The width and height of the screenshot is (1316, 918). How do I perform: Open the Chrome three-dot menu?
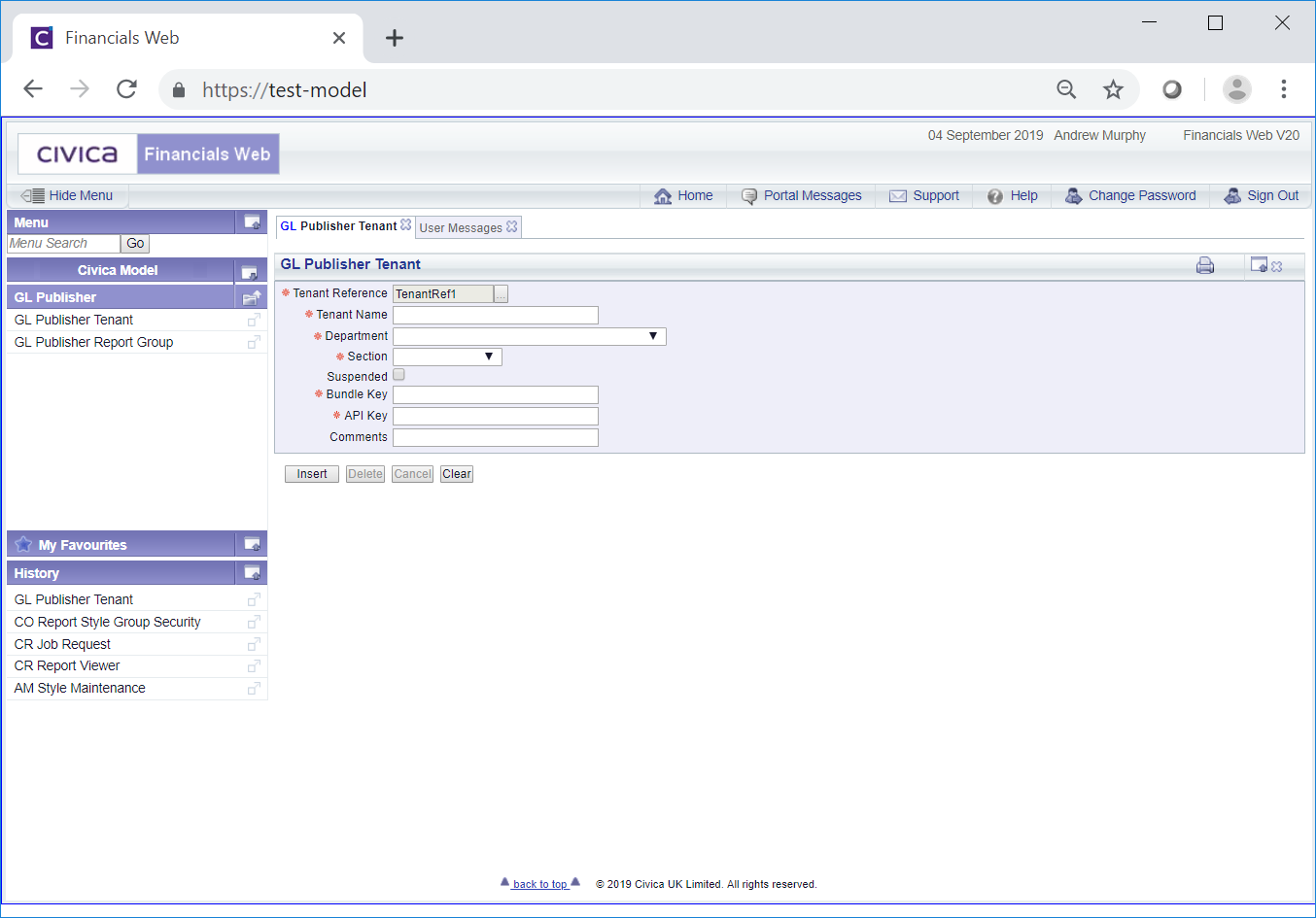tap(1284, 89)
